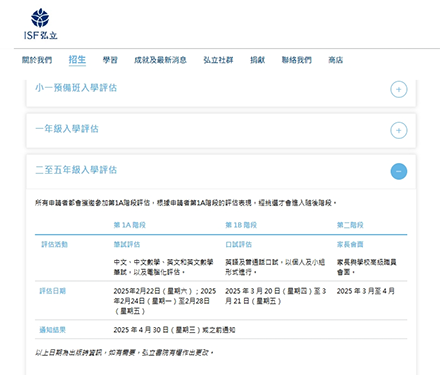Open the 成就及最新消息 menu

click(160, 60)
